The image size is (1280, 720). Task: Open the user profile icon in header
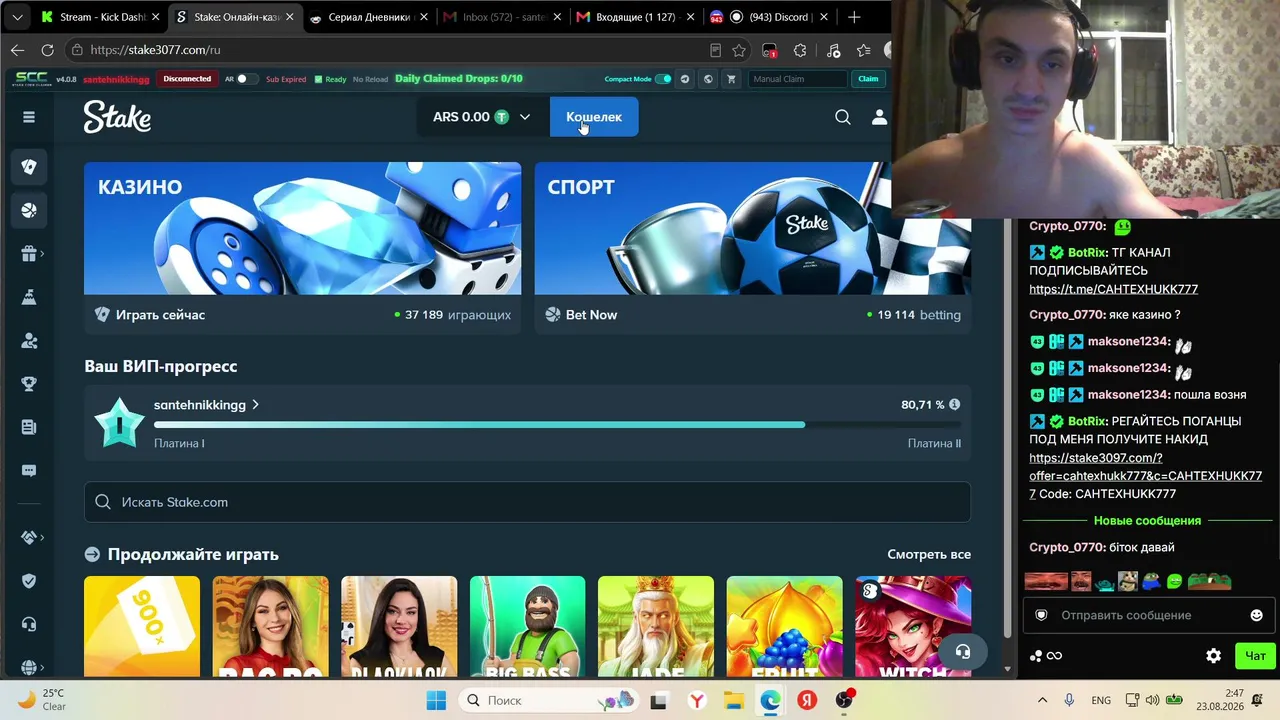879,117
